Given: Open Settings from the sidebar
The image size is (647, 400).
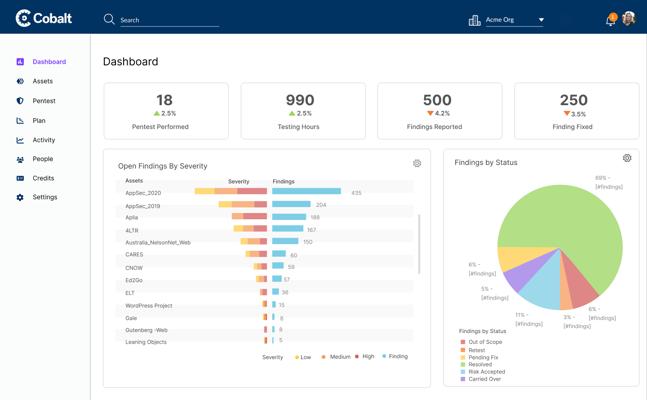Looking at the screenshot, I should pos(44,197).
